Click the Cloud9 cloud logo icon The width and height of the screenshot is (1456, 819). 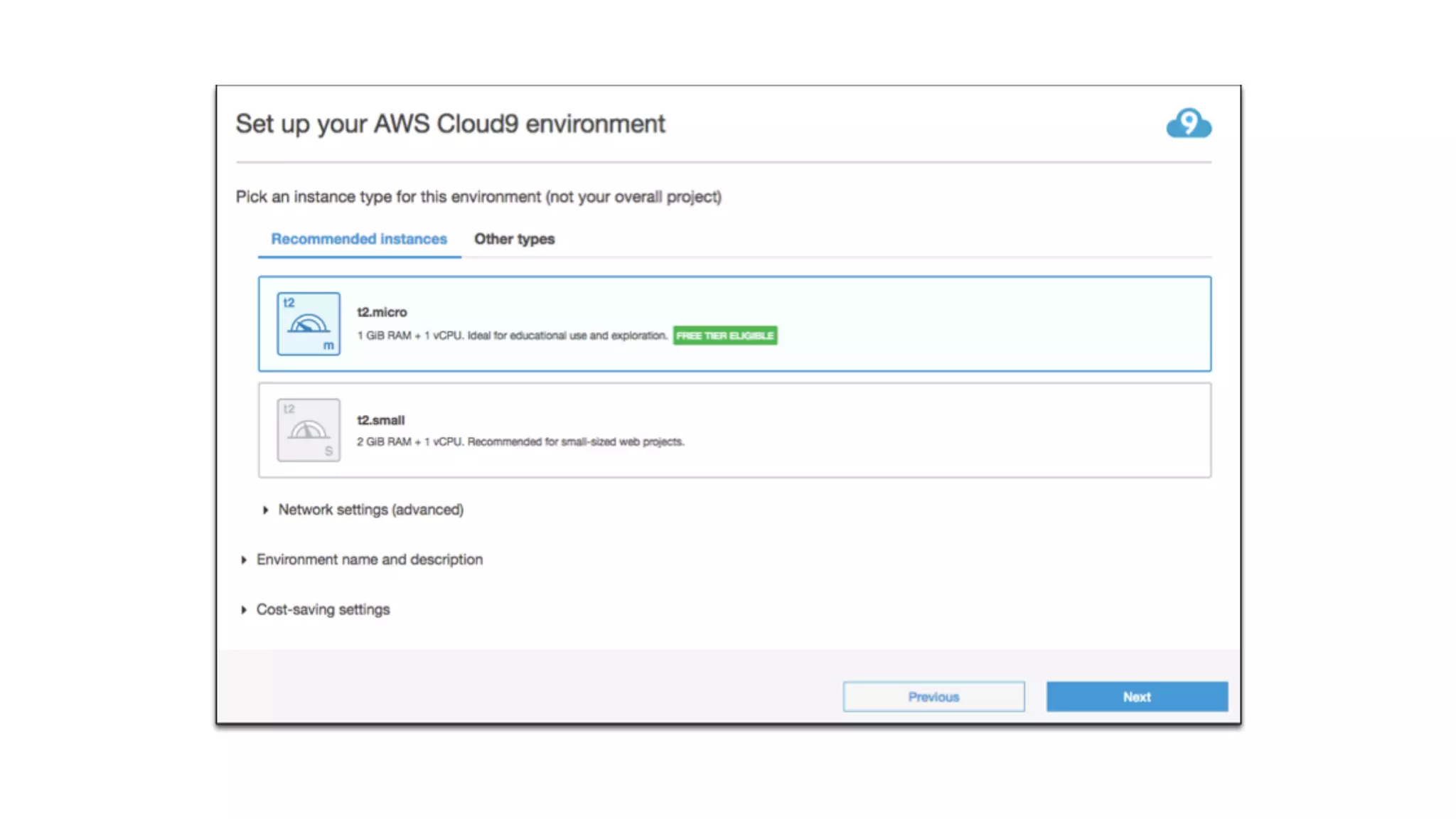(1188, 124)
